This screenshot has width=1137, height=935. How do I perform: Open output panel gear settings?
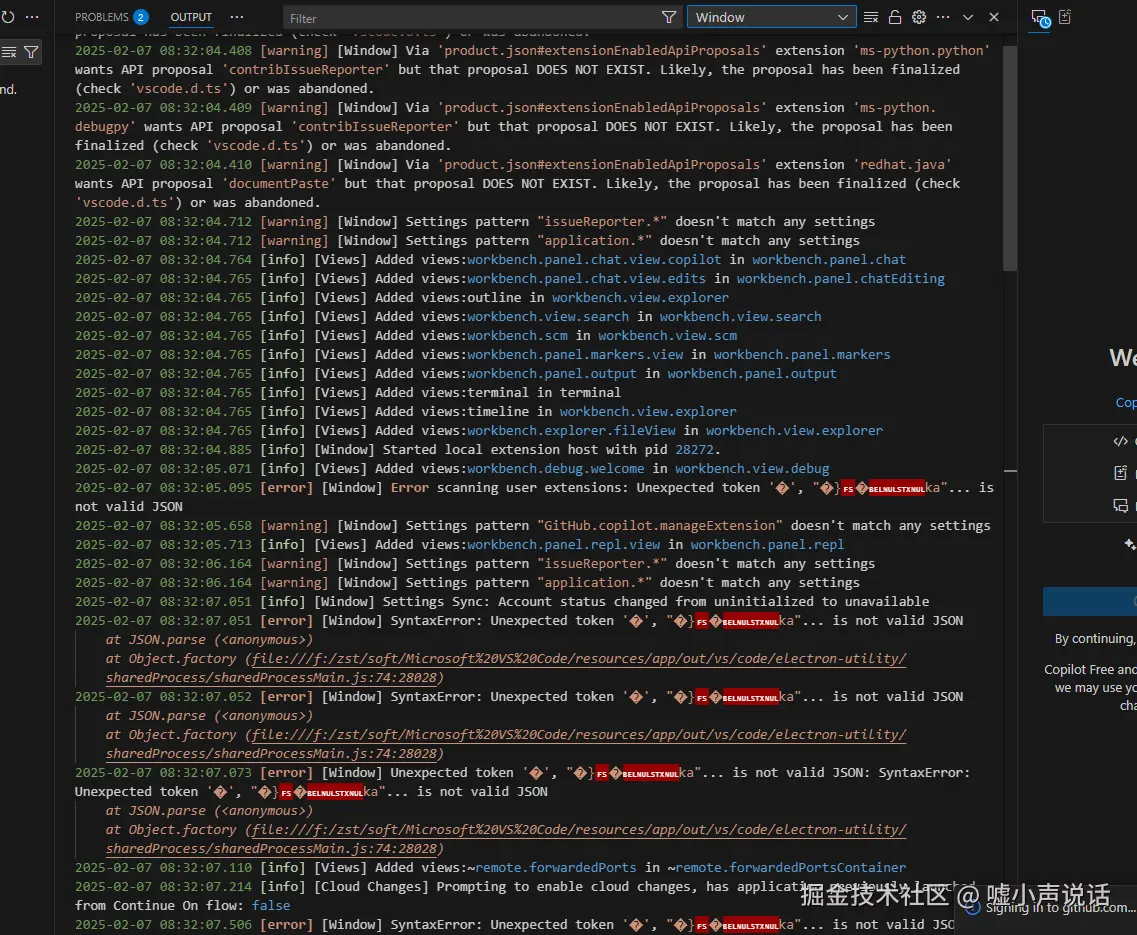point(919,17)
